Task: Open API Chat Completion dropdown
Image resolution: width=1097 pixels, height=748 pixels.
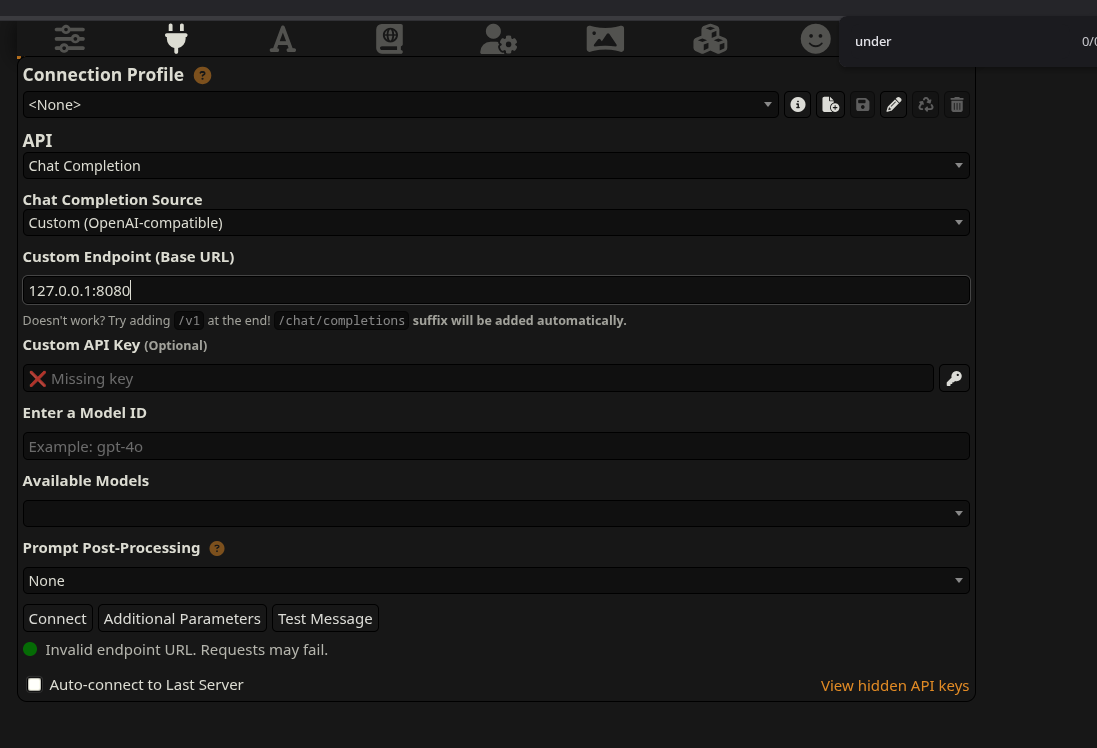Action: pyautogui.click(x=496, y=166)
